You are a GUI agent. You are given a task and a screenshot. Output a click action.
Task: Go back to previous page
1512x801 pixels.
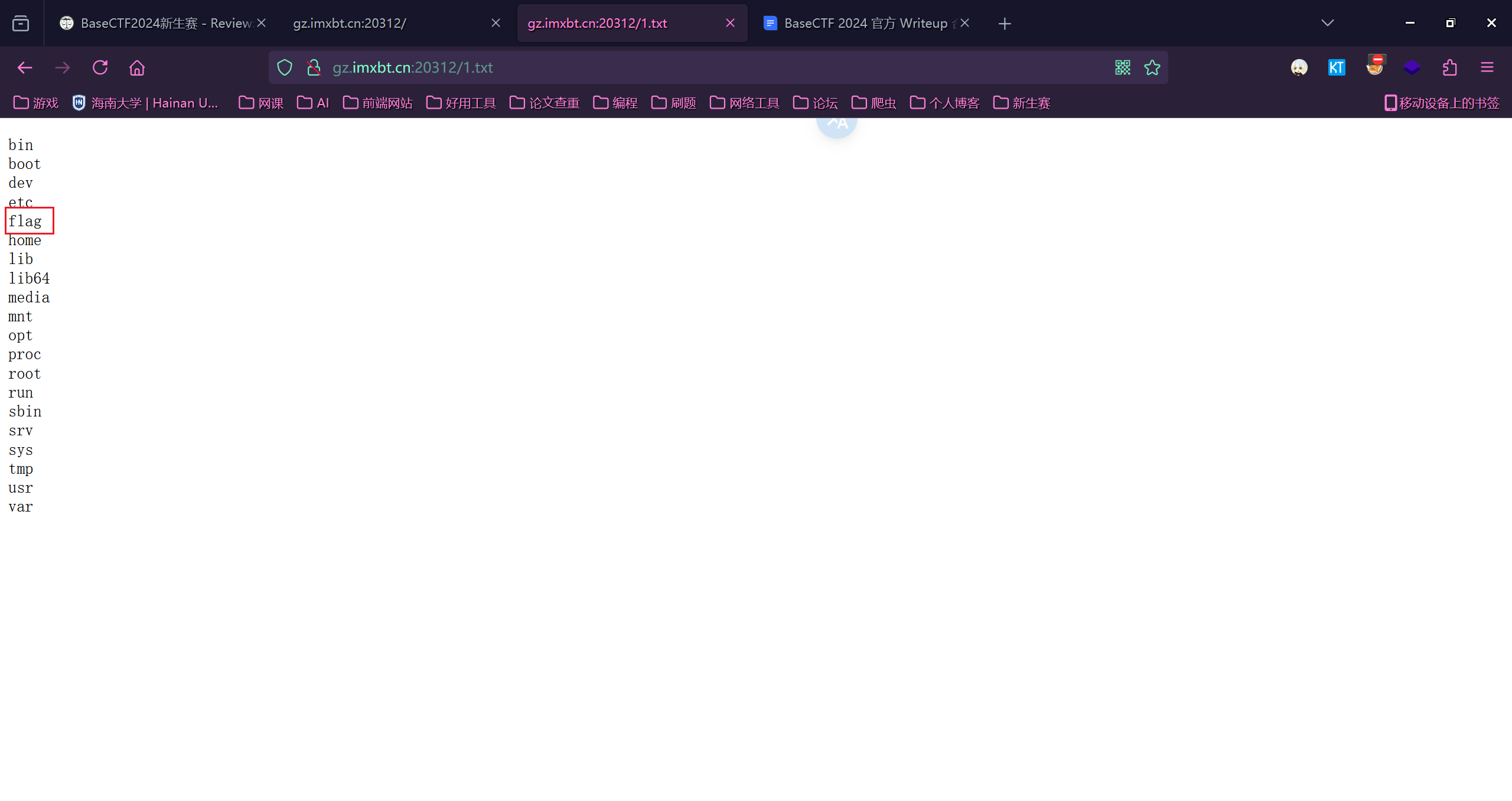25,67
